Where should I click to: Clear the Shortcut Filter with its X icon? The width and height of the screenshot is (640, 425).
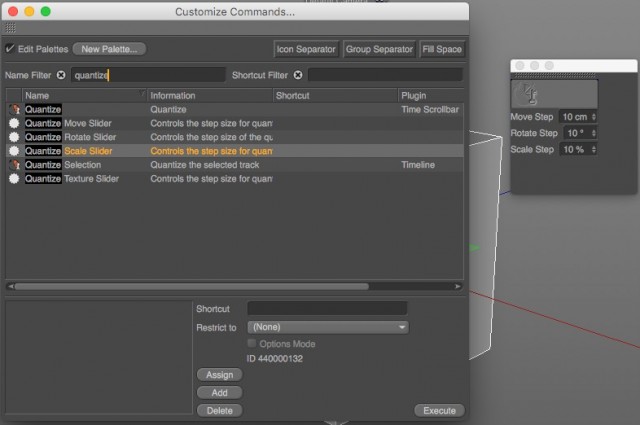pos(298,75)
